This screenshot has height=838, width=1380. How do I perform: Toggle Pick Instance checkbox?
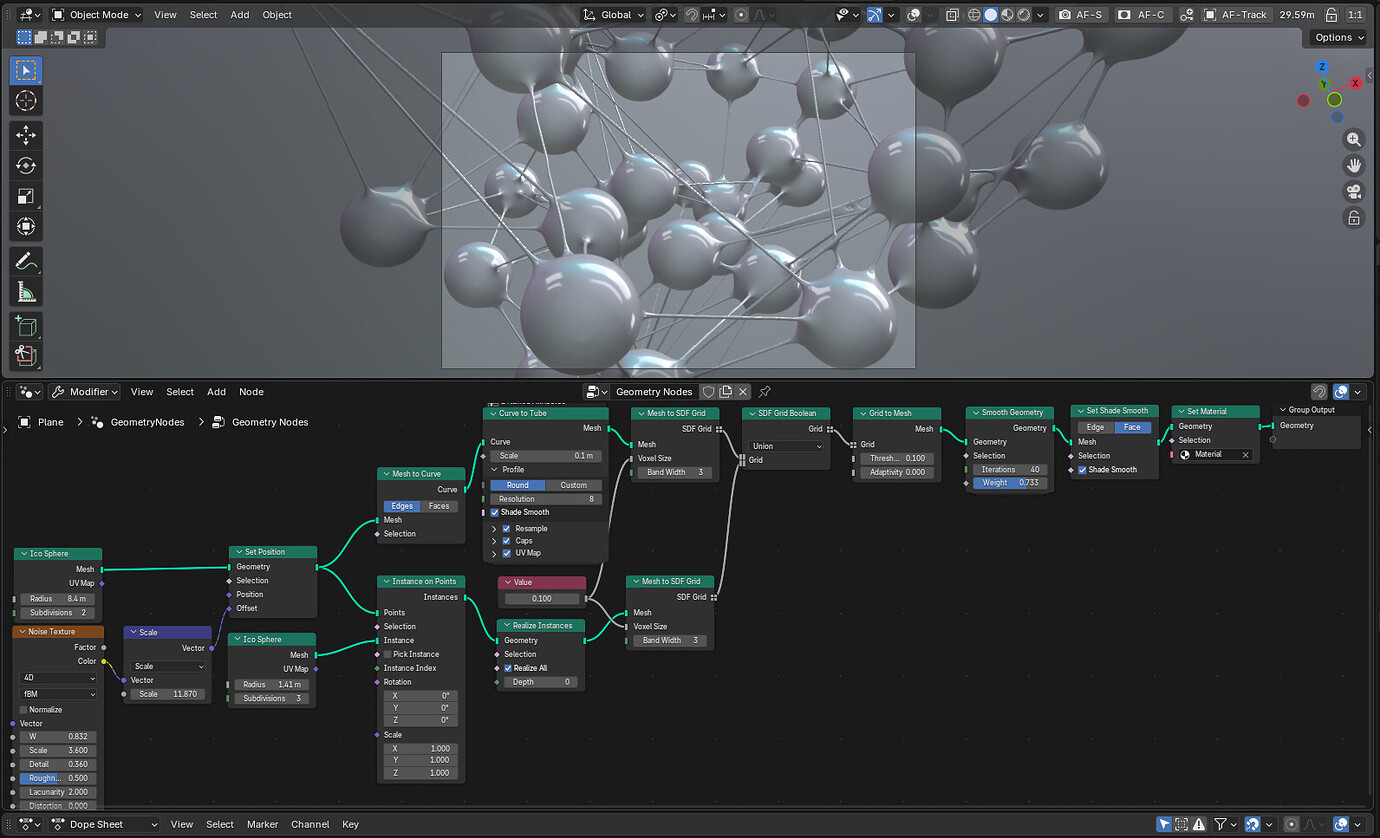(386, 654)
